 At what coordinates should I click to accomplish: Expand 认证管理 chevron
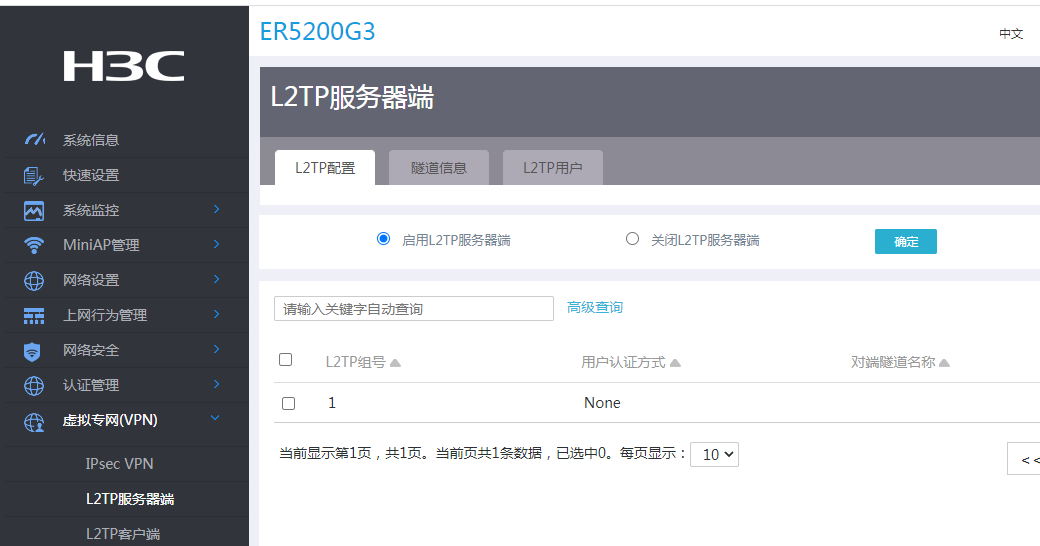(x=216, y=384)
